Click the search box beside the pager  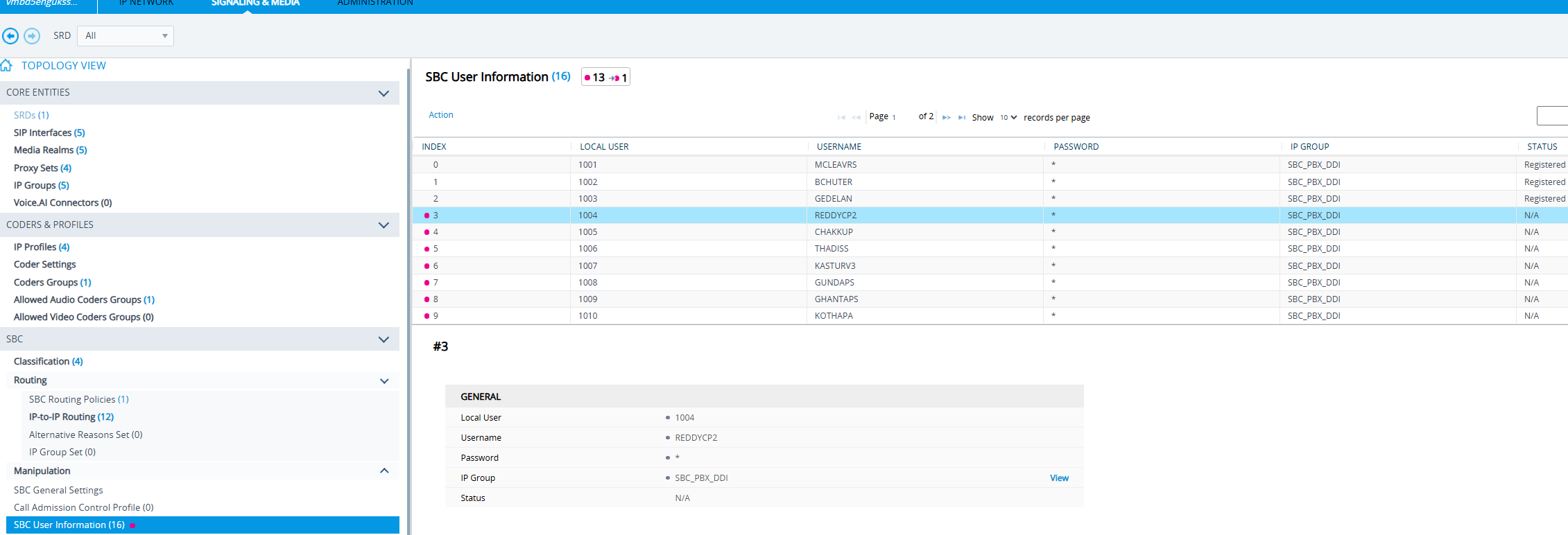point(1552,116)
